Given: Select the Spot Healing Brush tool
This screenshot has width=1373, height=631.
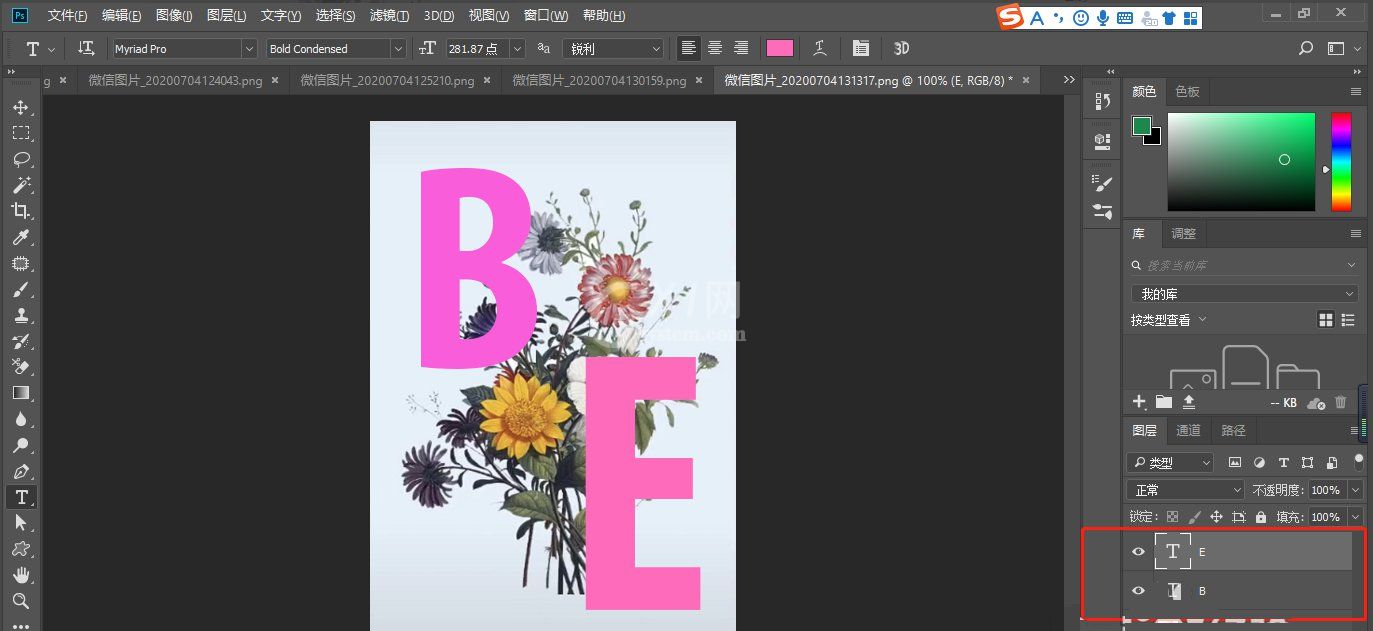Looking at the screenshot, I should coord(21,263).
